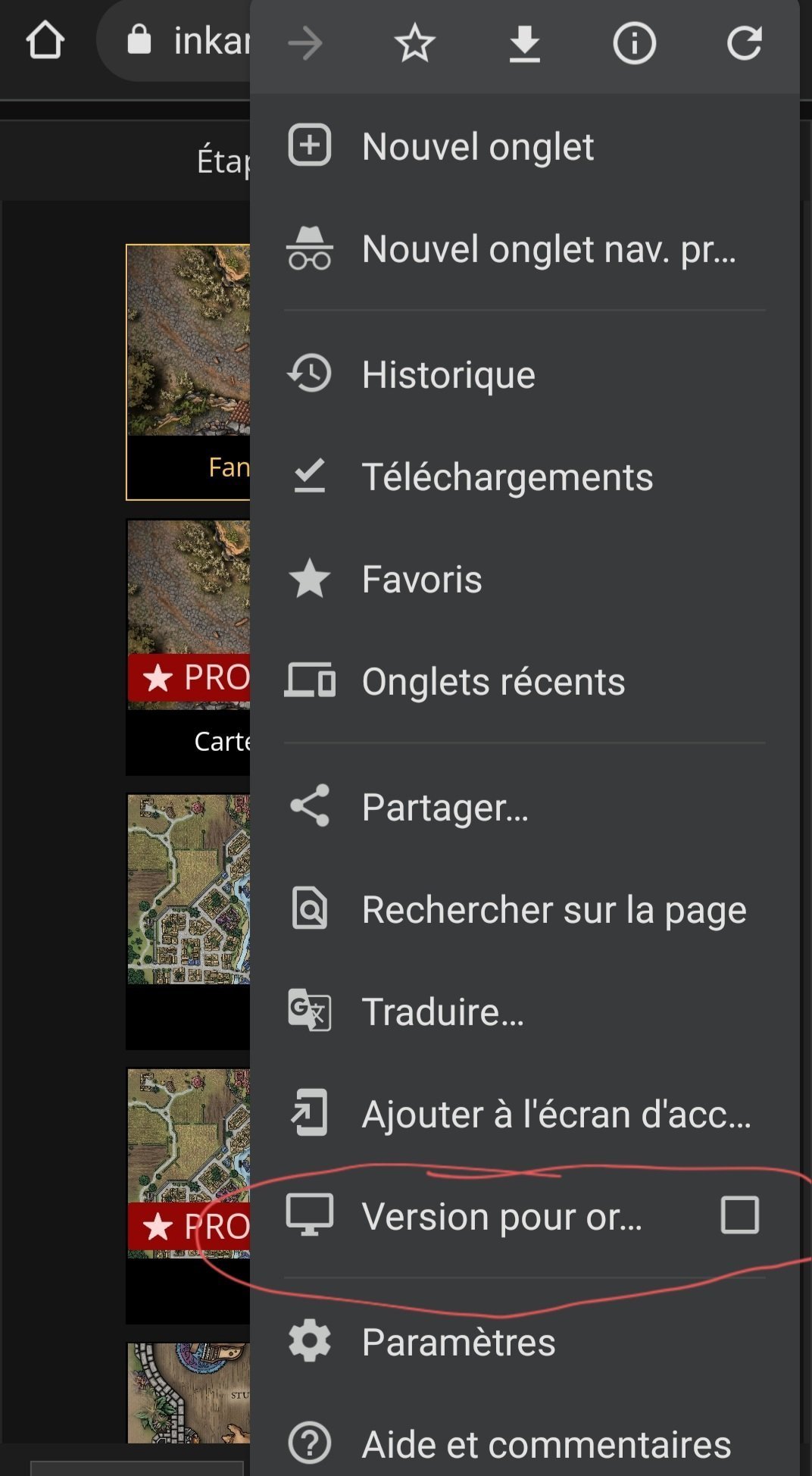Open Favoris from the menu

tap(422, 580)
